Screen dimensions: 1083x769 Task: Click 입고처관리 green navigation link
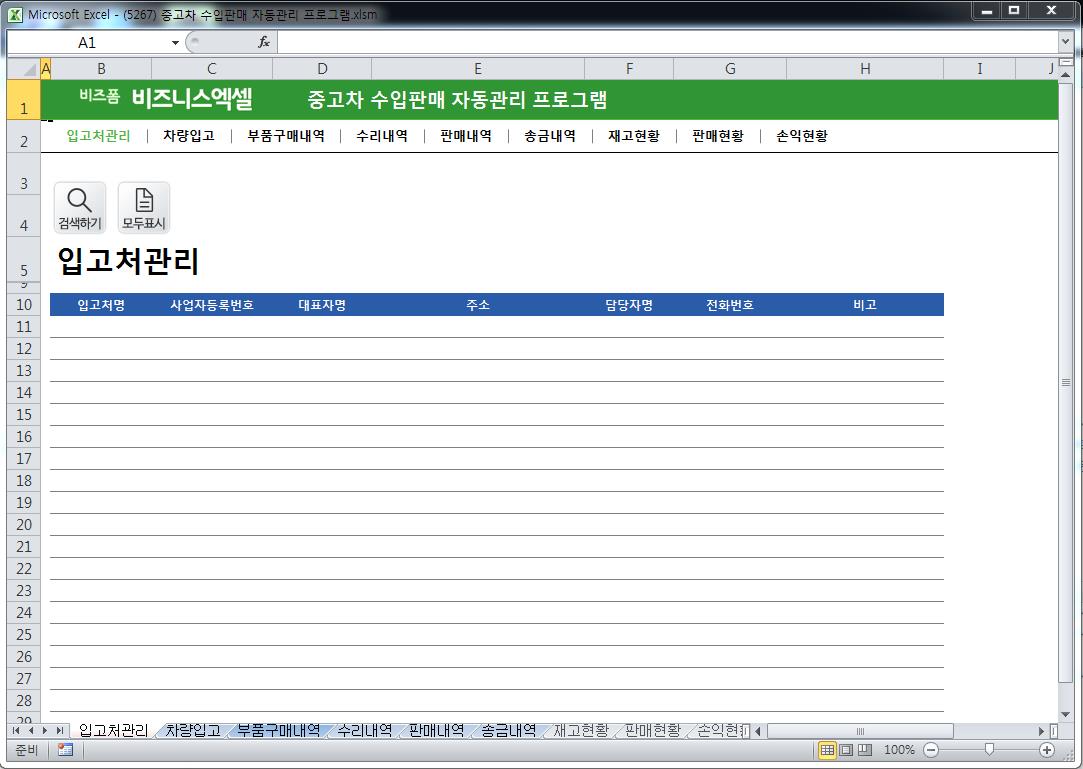coord(98,136)
